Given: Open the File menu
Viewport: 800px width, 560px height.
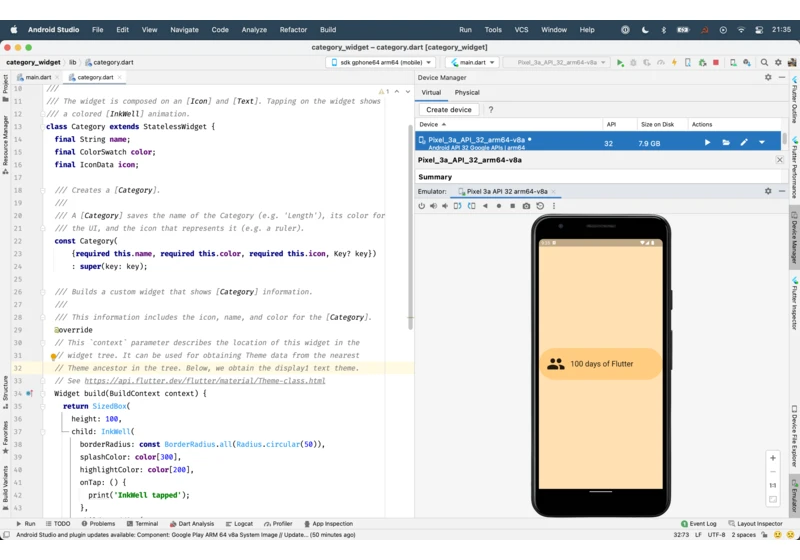Looking at the screenshot, I should click(97, 30).
